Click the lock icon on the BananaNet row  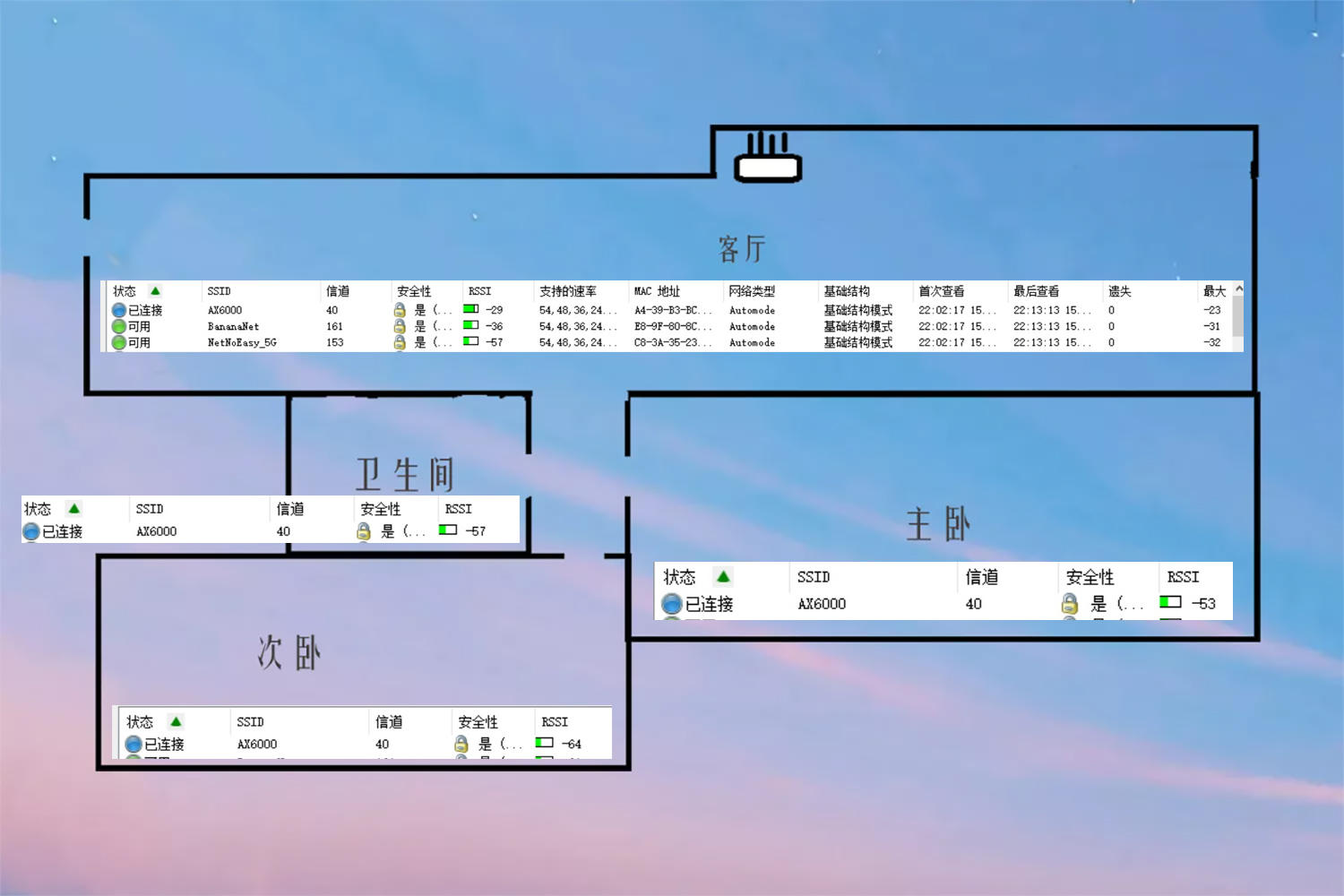(x=401, y=326)
